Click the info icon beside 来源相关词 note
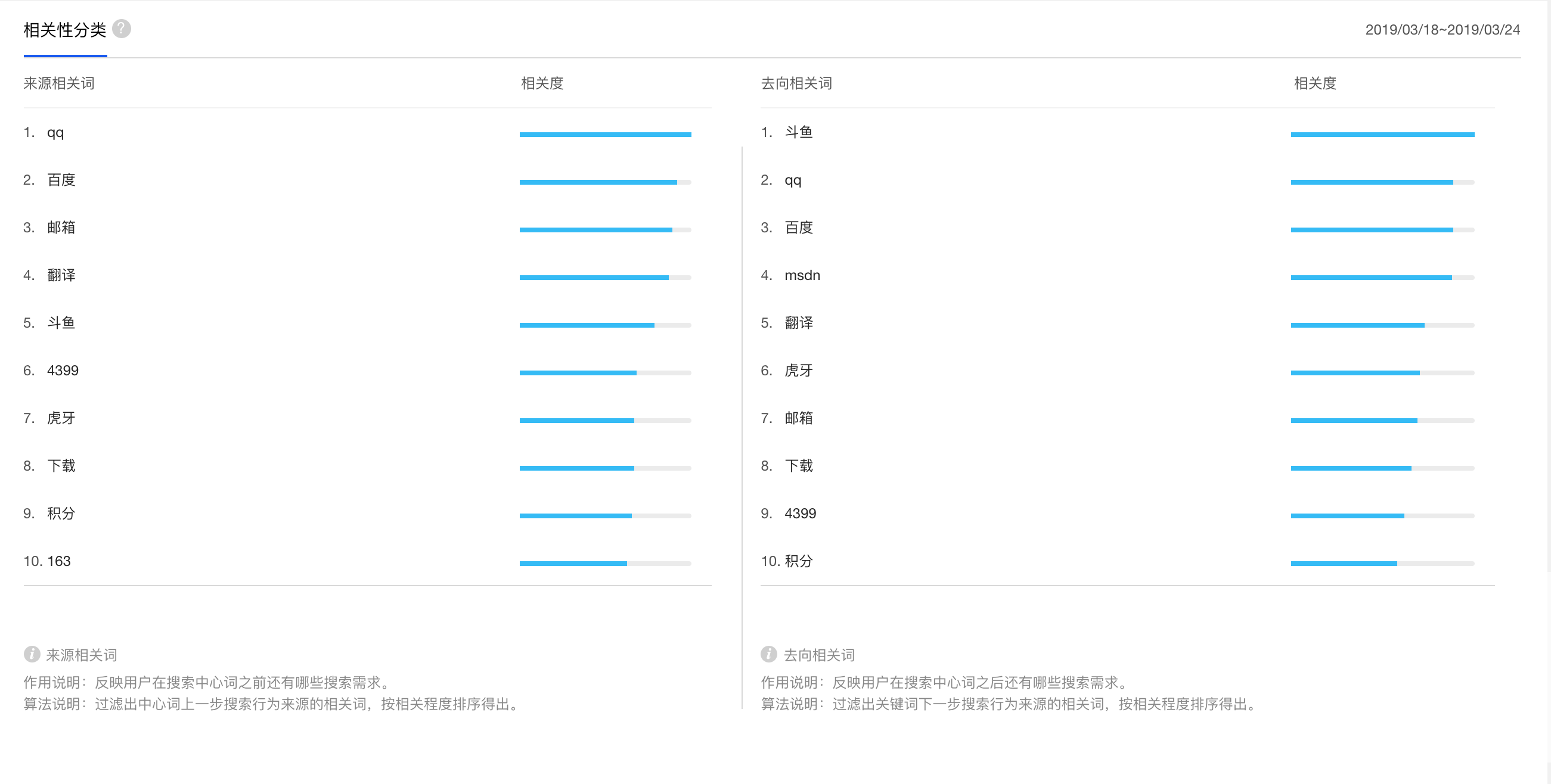 [32, 654]
